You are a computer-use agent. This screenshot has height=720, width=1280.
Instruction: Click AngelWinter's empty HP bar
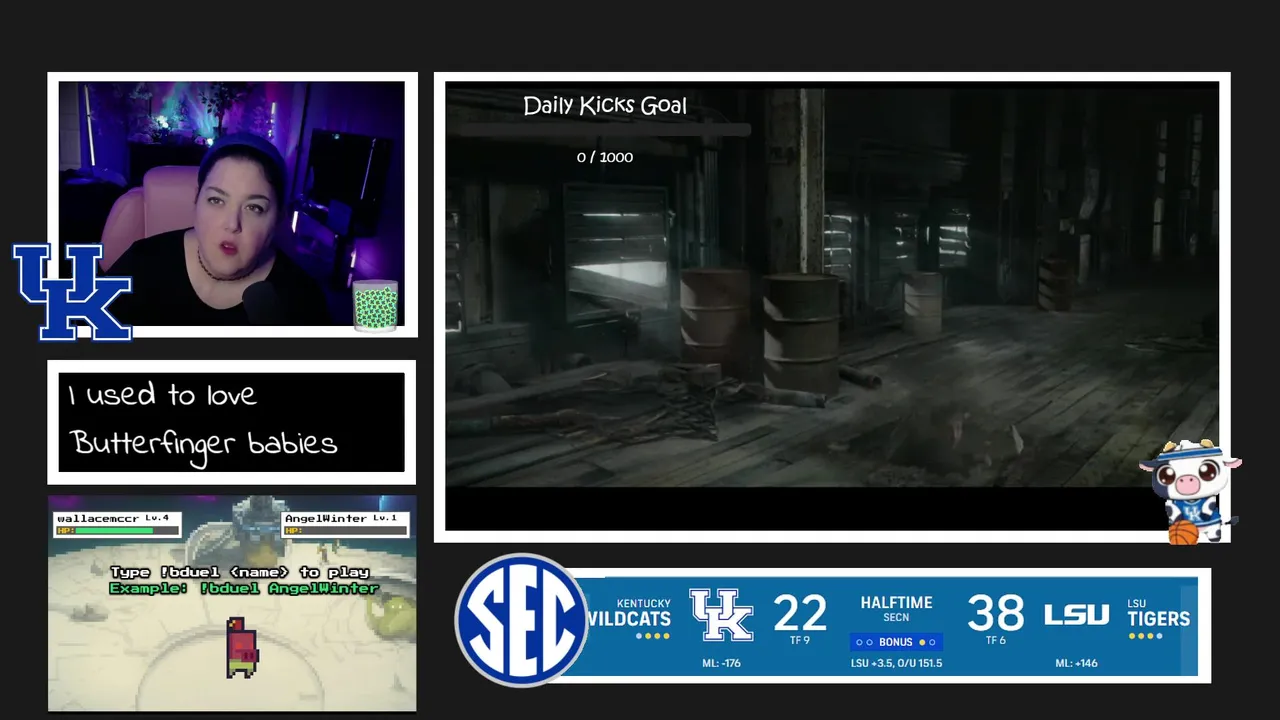coord(343,531)
